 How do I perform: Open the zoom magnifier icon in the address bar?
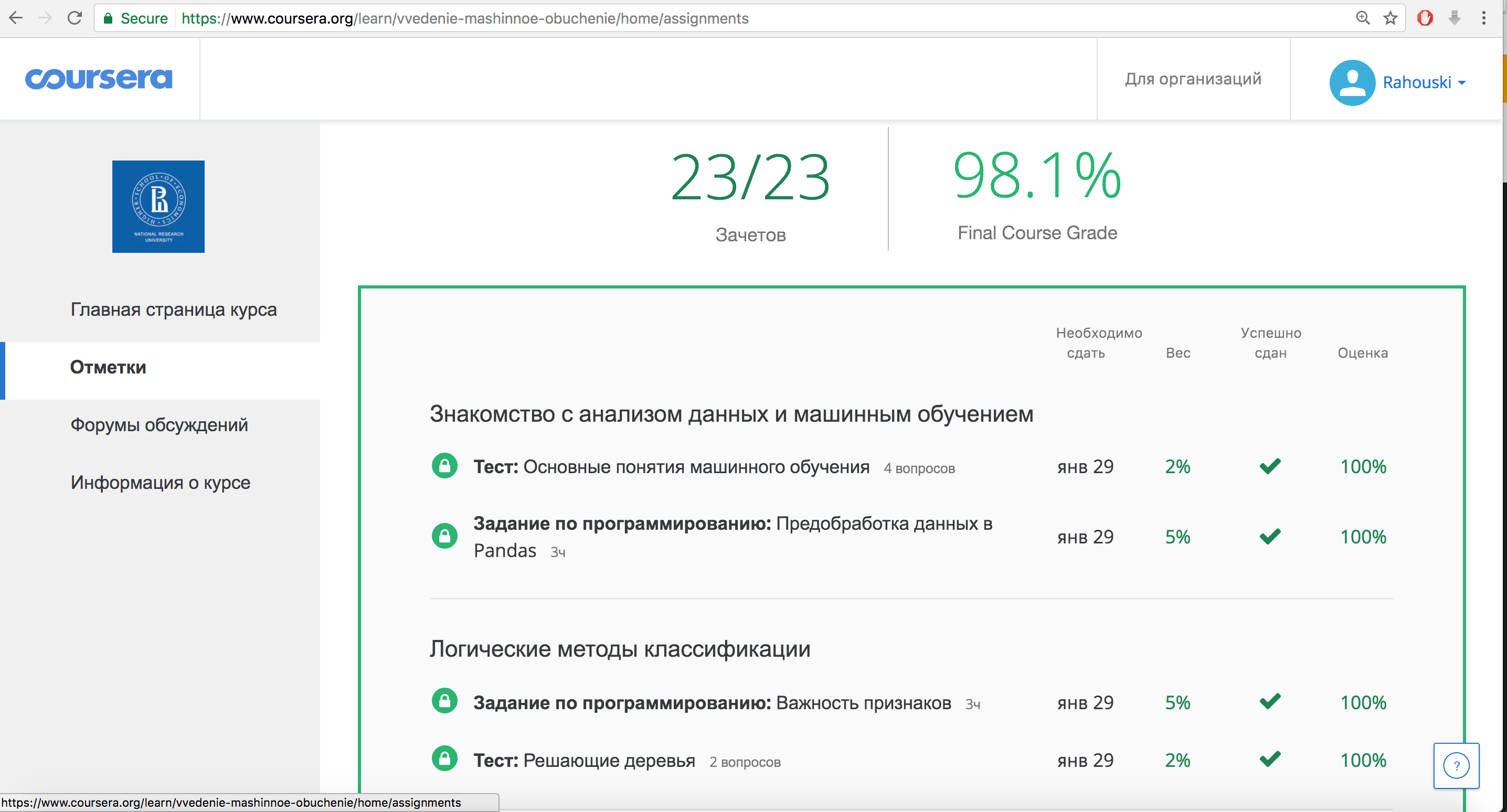click(1363, 18)
